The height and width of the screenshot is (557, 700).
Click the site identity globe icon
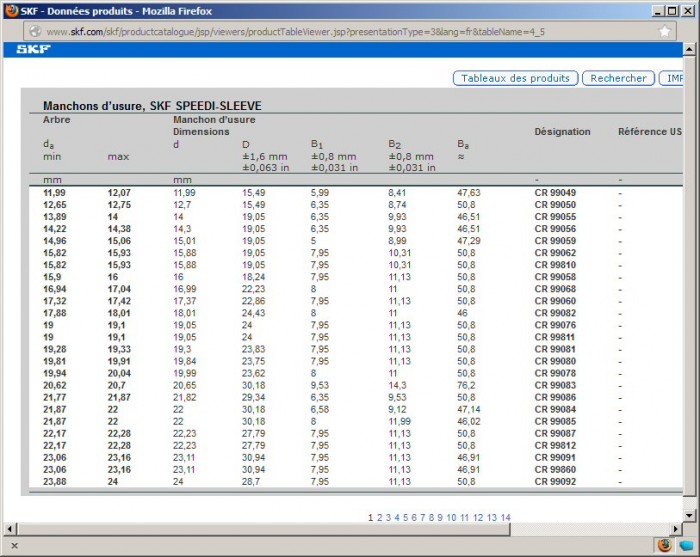pos(35,31)
